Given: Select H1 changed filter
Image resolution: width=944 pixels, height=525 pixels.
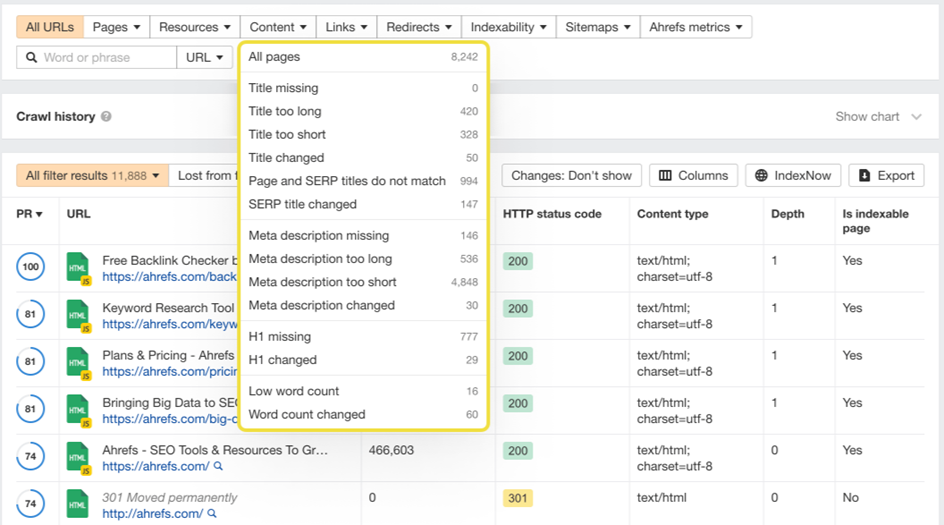Looking at the screenshot, I should click(x=363, y=360).
